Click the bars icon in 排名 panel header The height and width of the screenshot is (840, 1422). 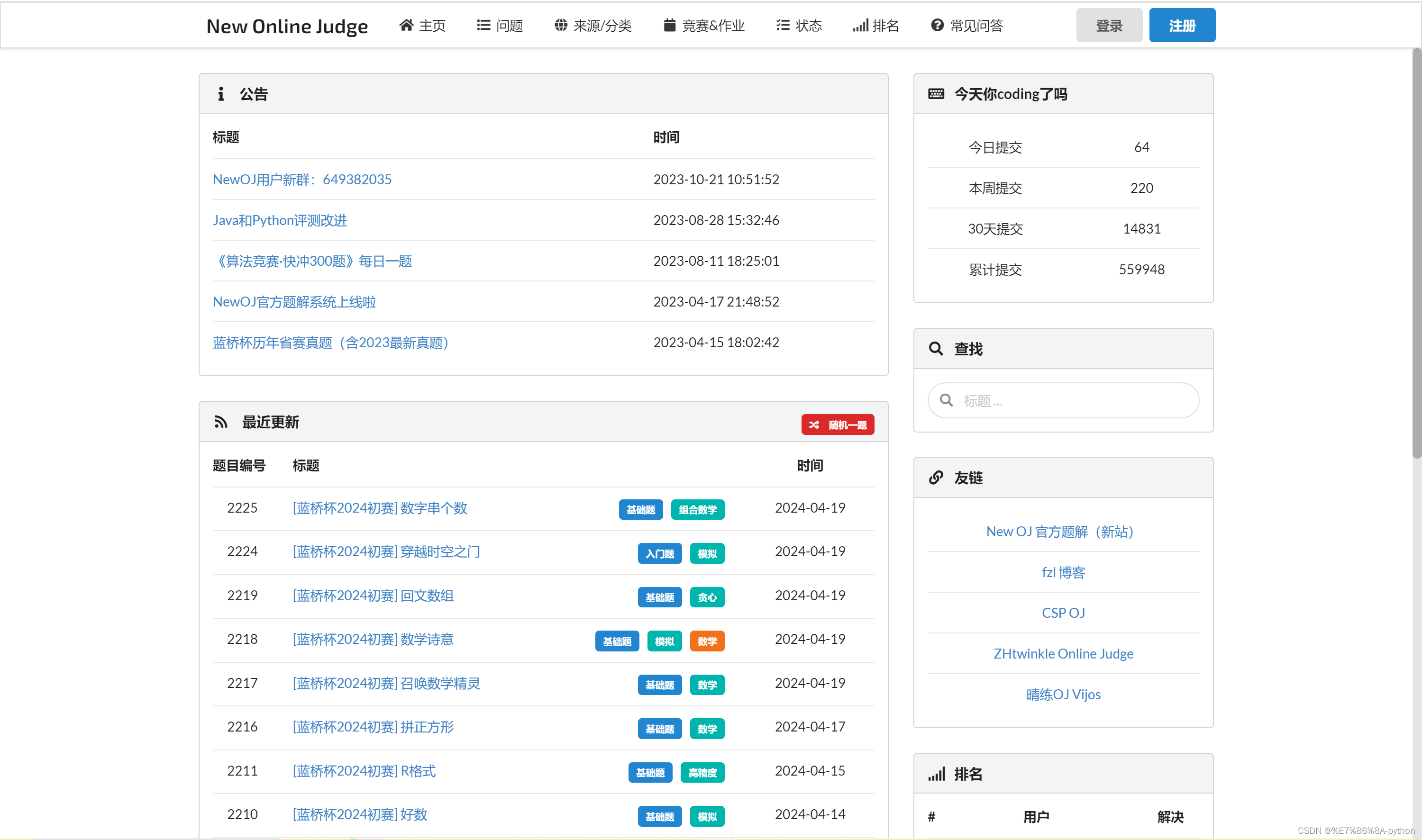pyautogui.click(x=936, y=774)
